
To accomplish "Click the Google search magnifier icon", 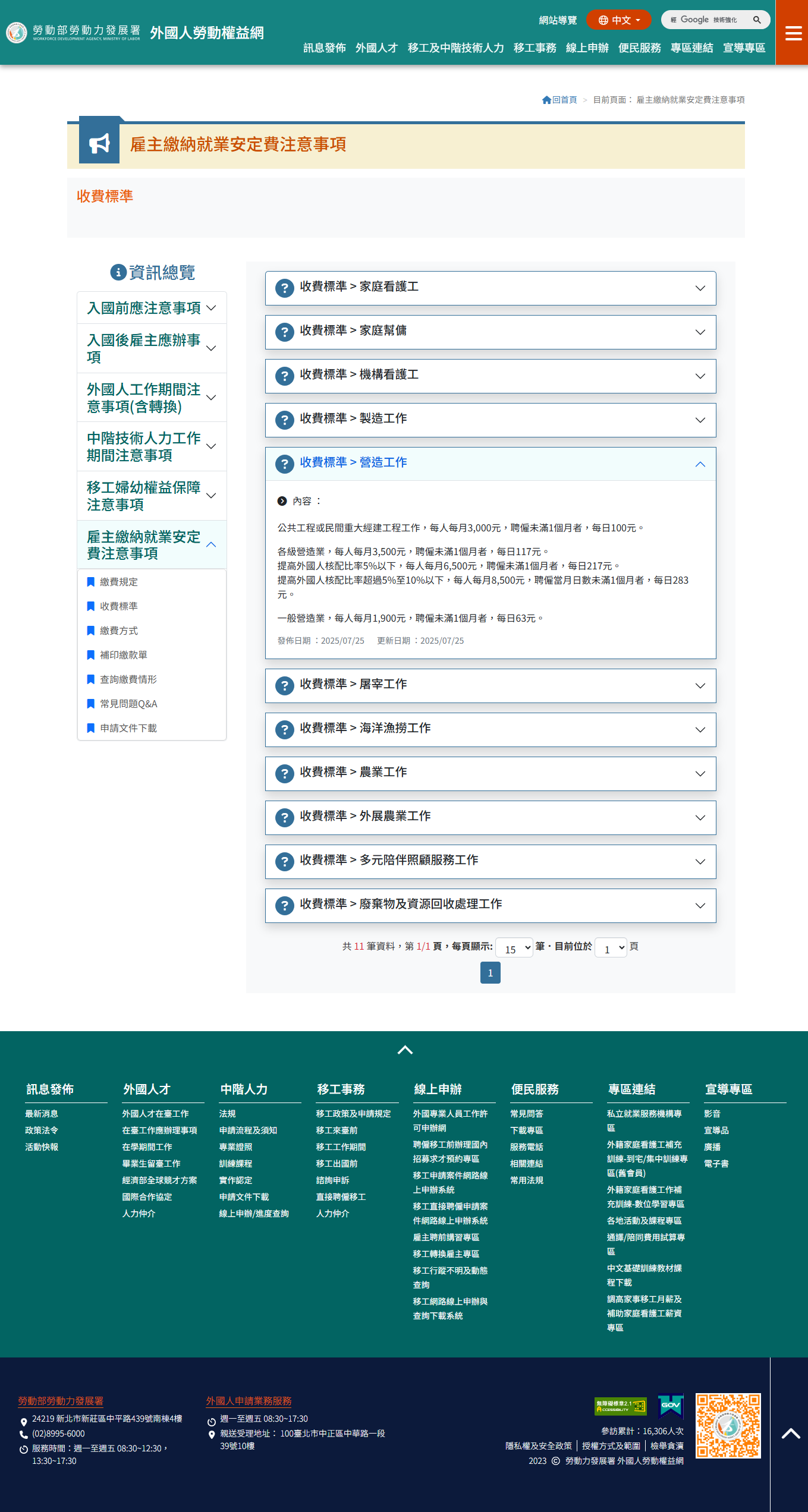I will pos(757,20).
